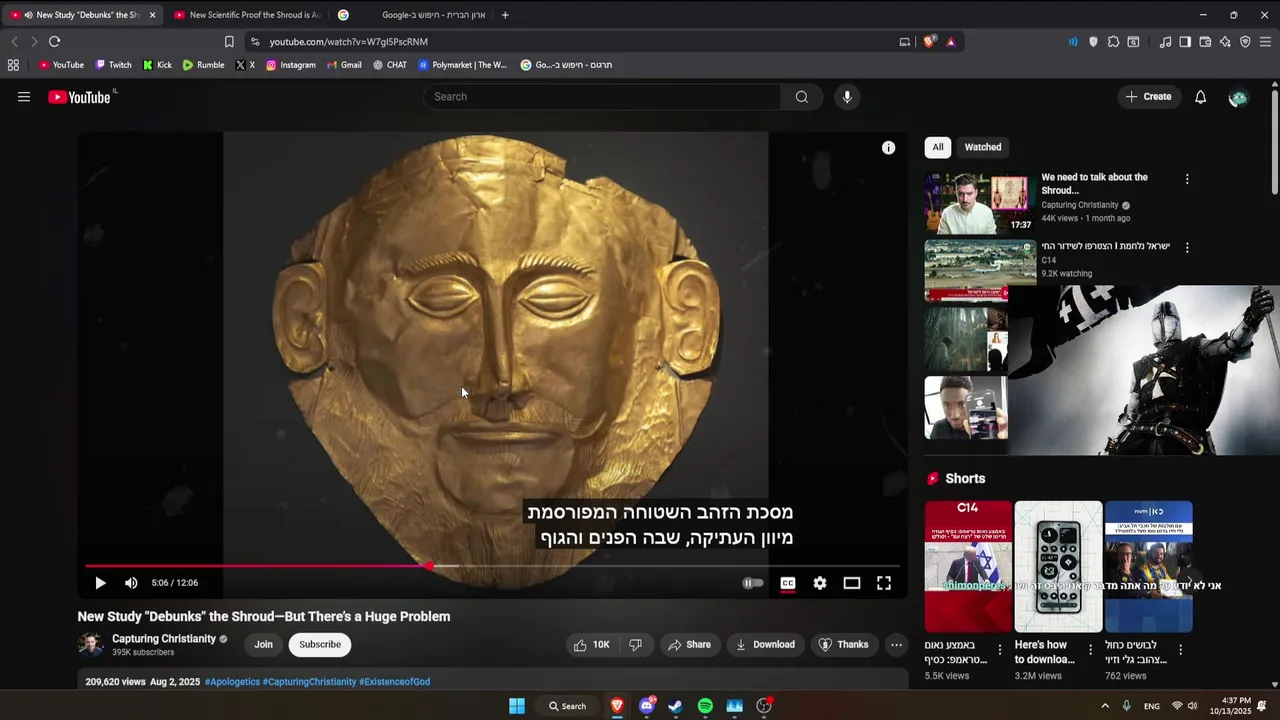Select the All filter chip
This screenshot has height=720, width=1280.
(x=938, y=147)
